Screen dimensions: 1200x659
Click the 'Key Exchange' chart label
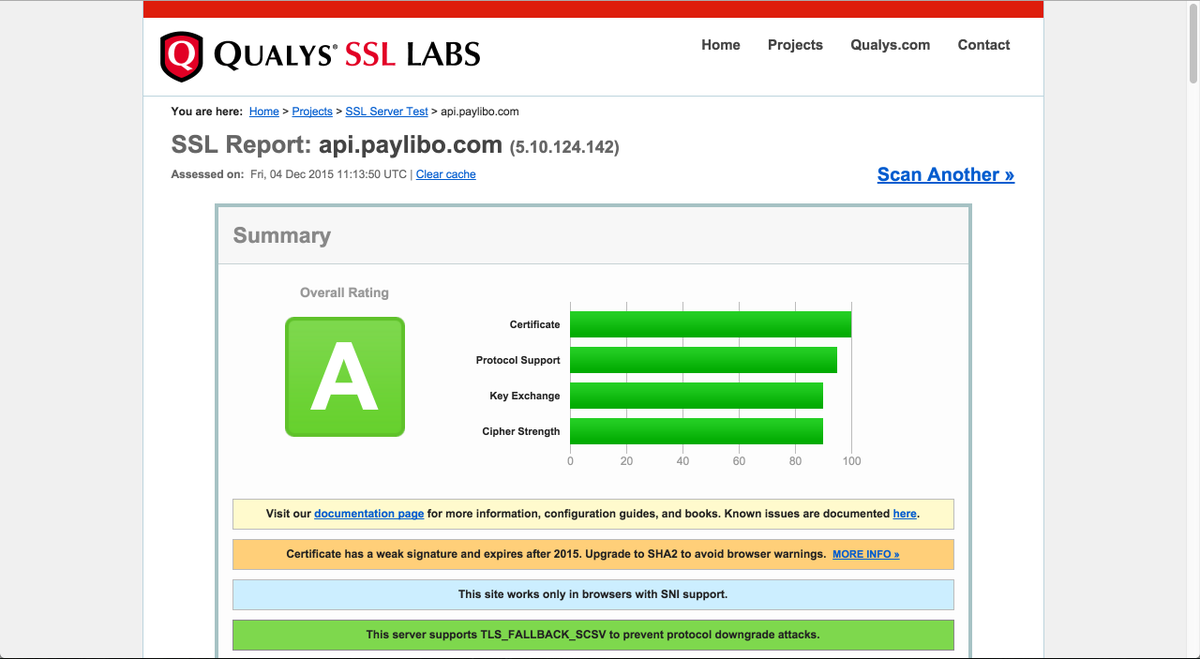(x=525, y=396)
